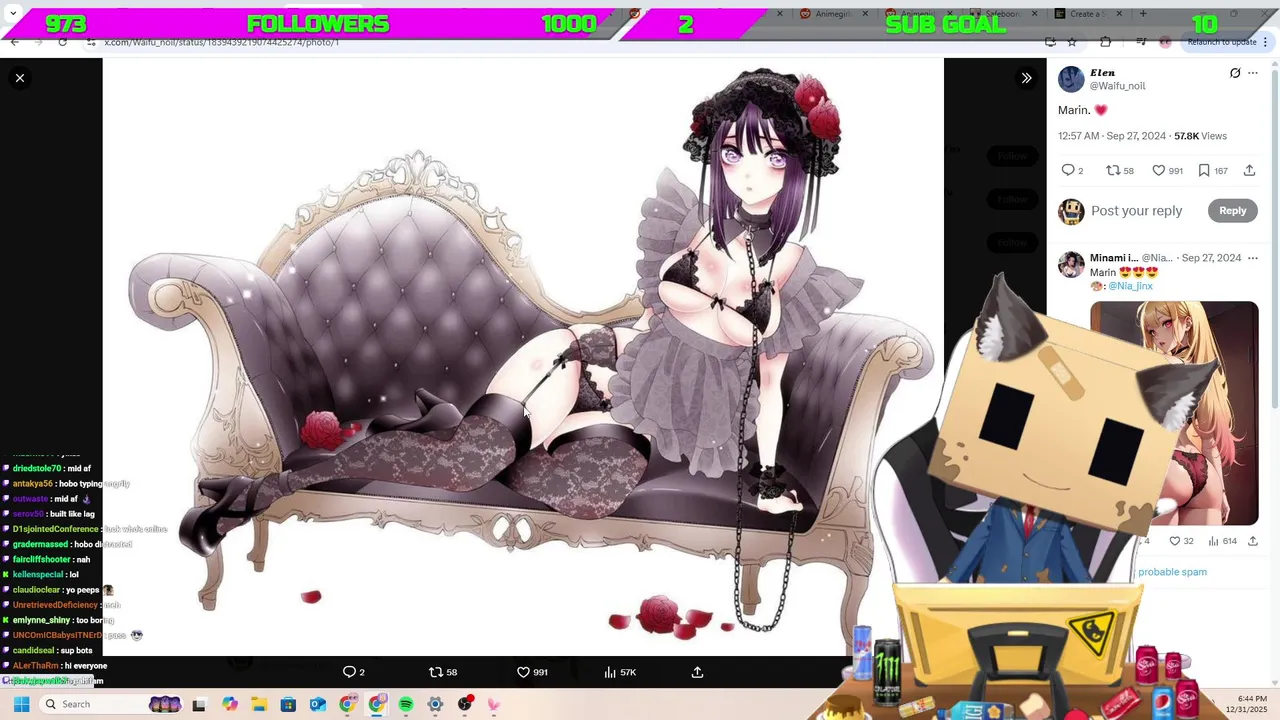Click the x.com address bar URL
Image resolution: width=1280 pixels, height=720 pixels.
[x=222, y=42]
